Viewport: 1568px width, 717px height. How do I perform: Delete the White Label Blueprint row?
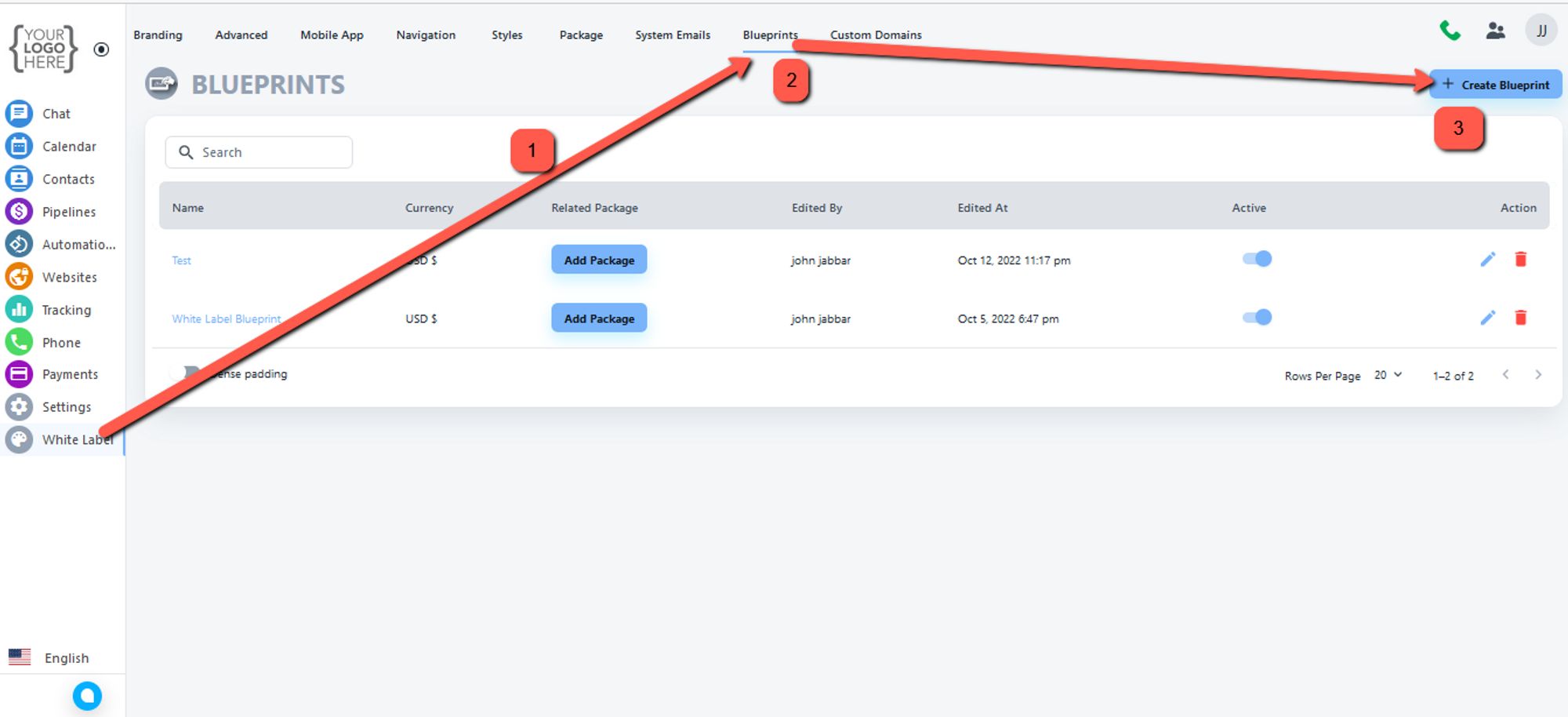[x=1520, y=318]
